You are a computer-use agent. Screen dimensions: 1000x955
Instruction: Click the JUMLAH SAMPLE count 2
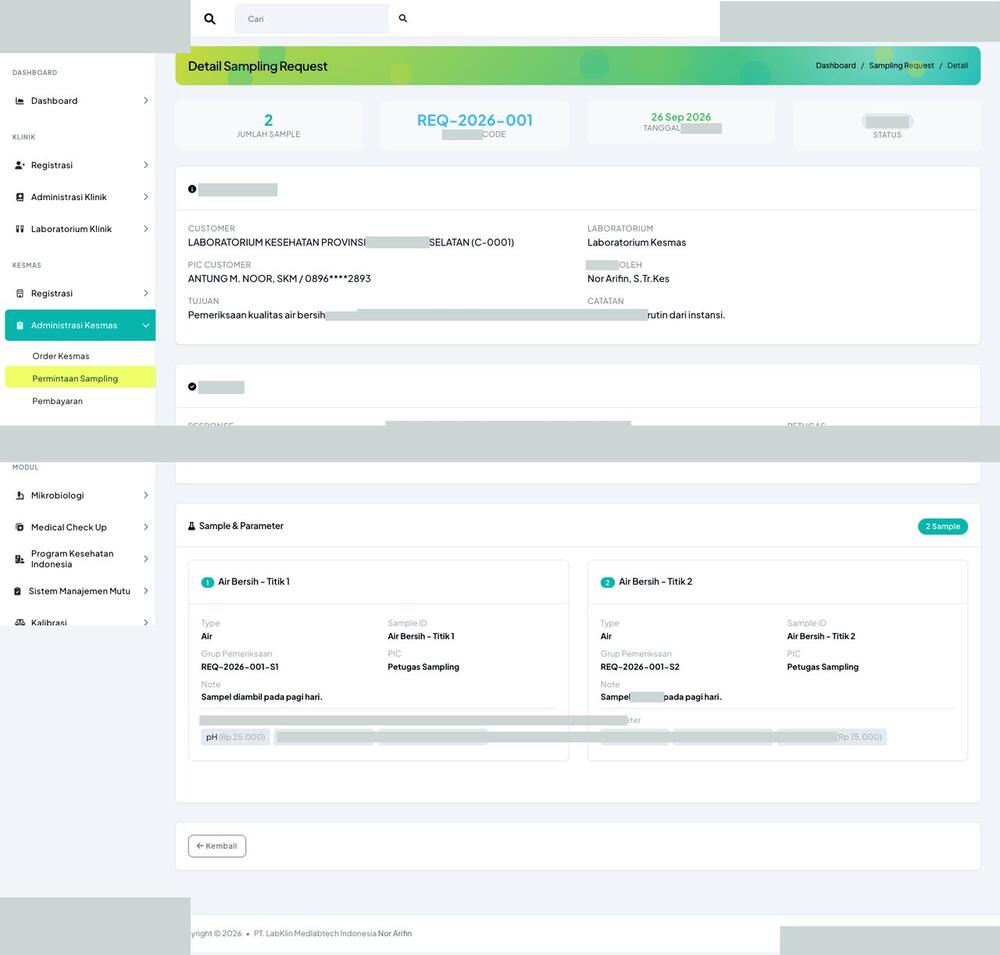coord(268,120)
